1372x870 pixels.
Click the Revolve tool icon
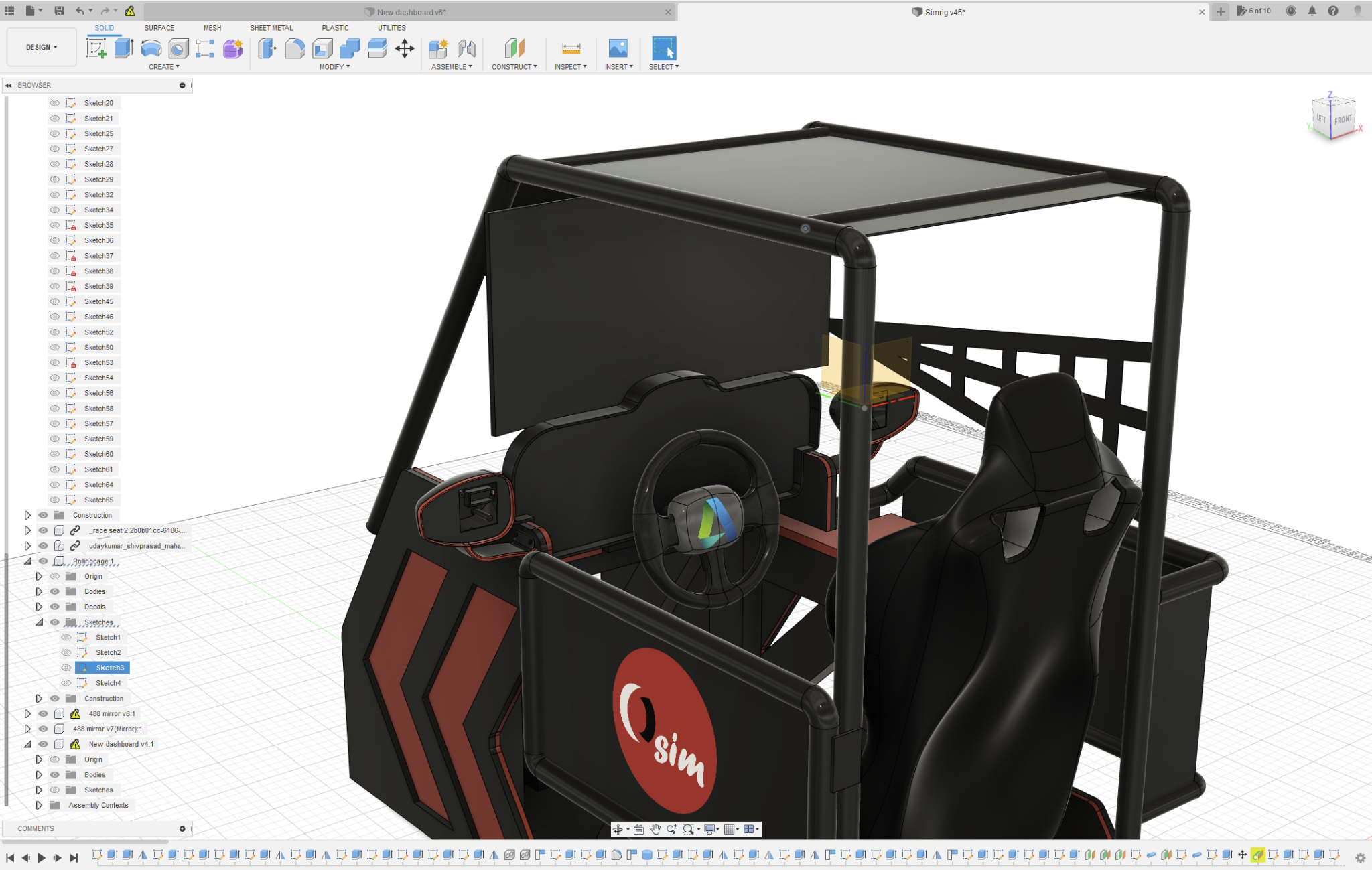151,48
